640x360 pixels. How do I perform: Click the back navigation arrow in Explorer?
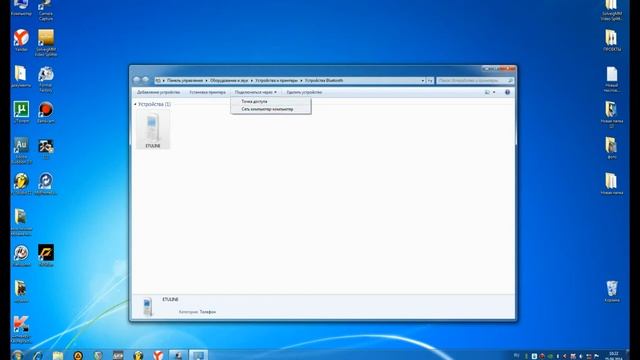coord(137,80)
